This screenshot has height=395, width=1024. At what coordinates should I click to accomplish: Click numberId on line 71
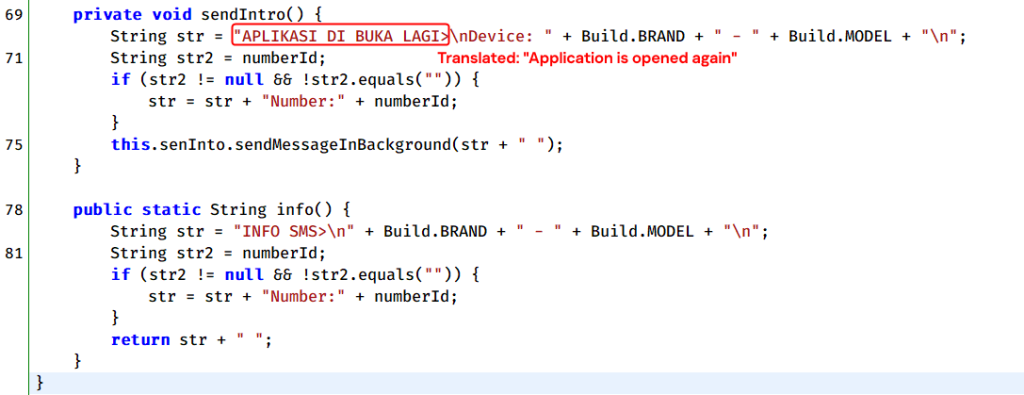tap(280, 58)
